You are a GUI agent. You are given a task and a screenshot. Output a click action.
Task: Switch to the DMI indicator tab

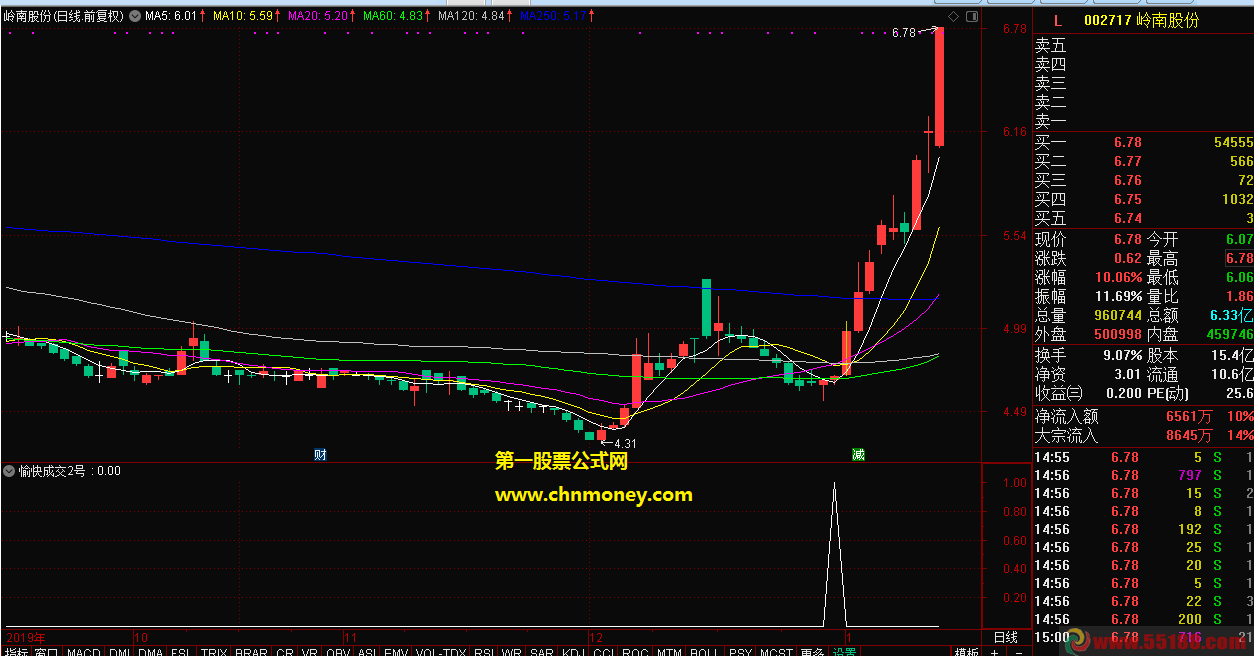coord(120,652)
